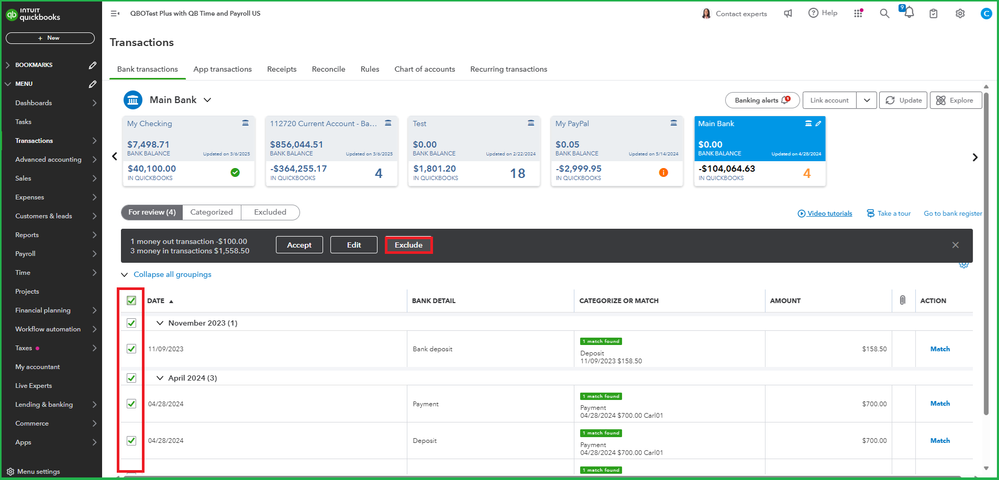Image resolution: width=999 pixels, height=480 pixels.
Task: Click Go to bank register link
Action: tap(952, 214)
